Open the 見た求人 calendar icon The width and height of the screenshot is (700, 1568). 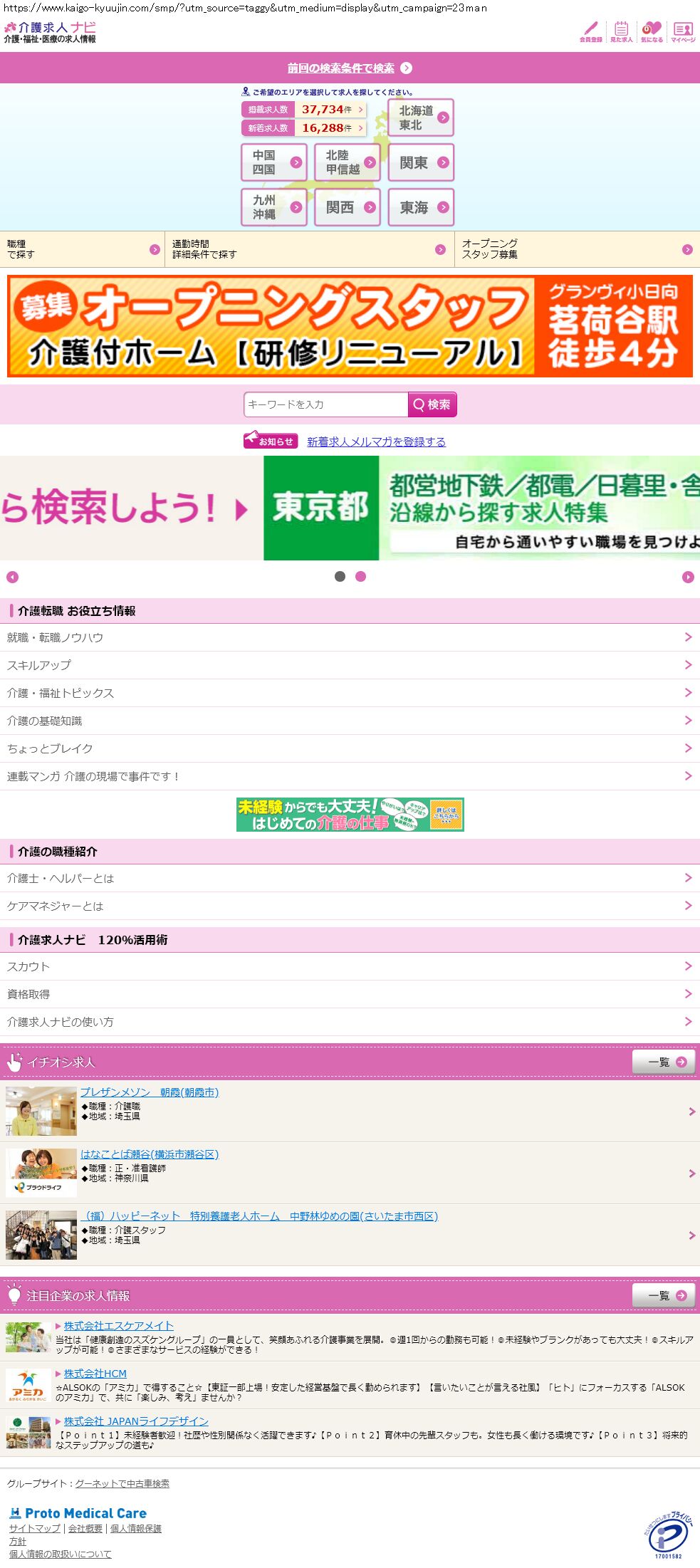pos(621,31)
